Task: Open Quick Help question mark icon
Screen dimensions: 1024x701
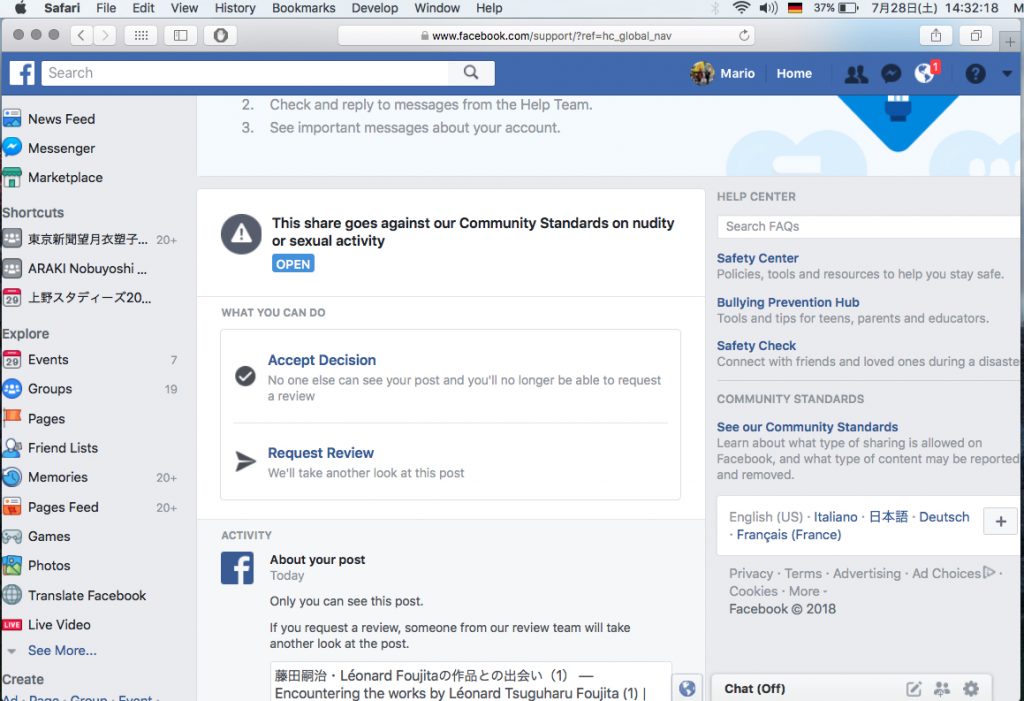Action: [975, 74]
